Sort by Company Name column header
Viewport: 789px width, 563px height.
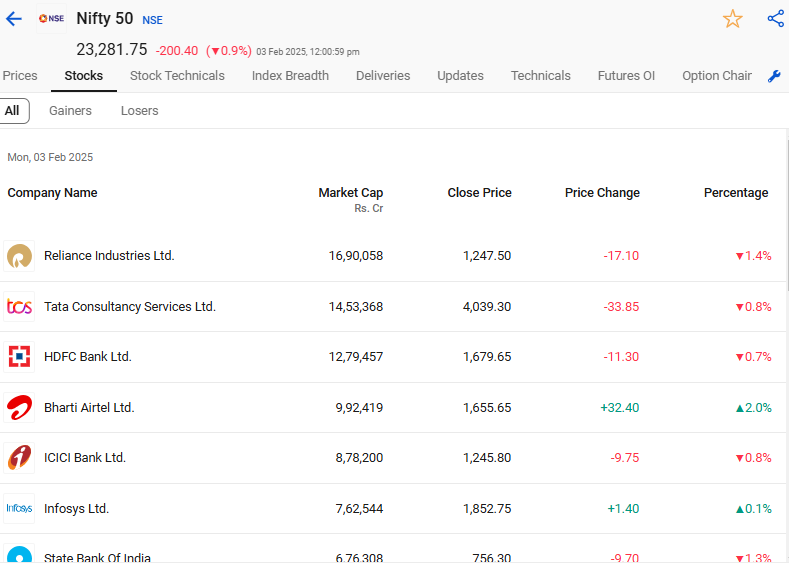coord(52,193)
